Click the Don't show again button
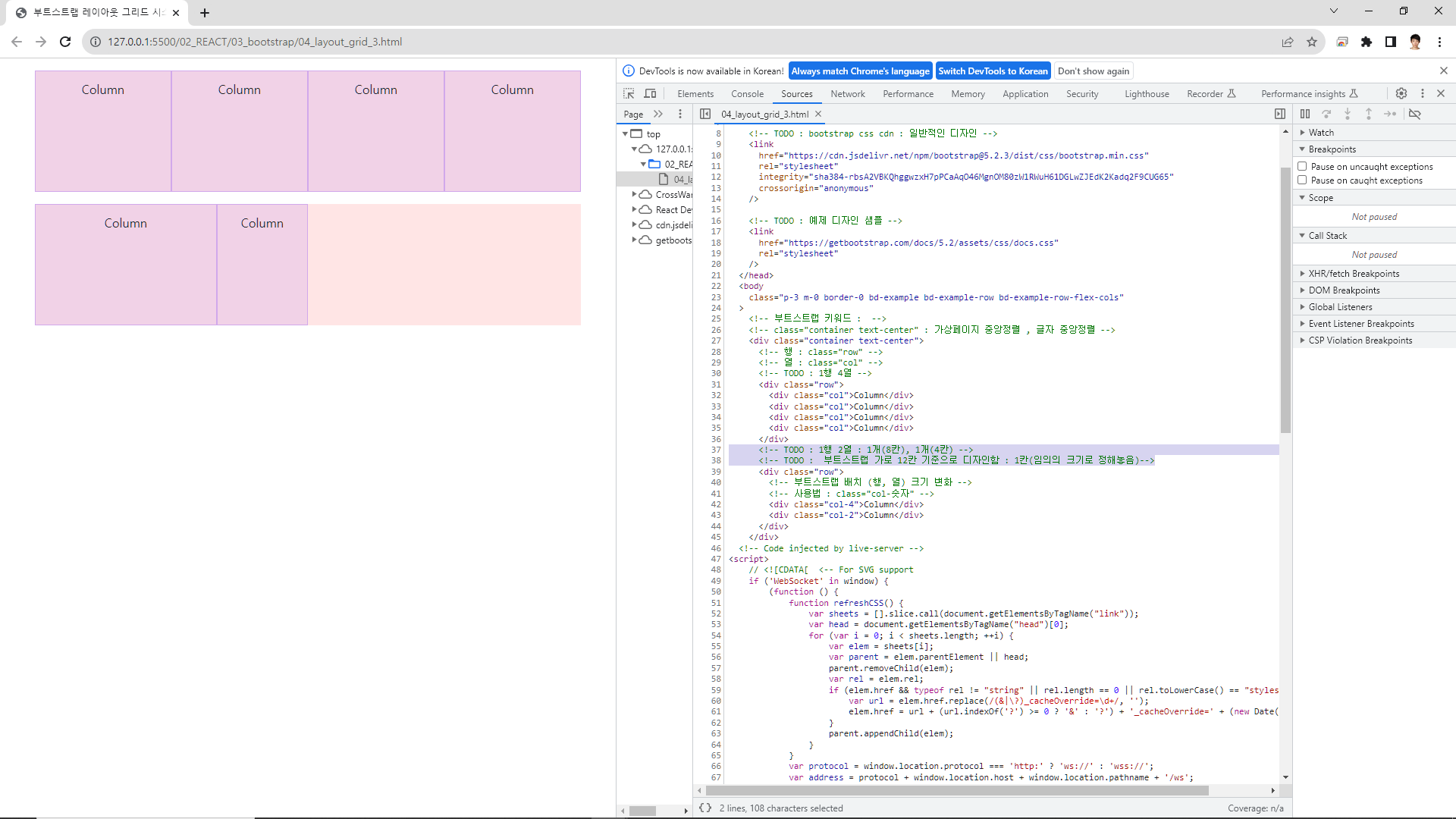 [1094, 71]
